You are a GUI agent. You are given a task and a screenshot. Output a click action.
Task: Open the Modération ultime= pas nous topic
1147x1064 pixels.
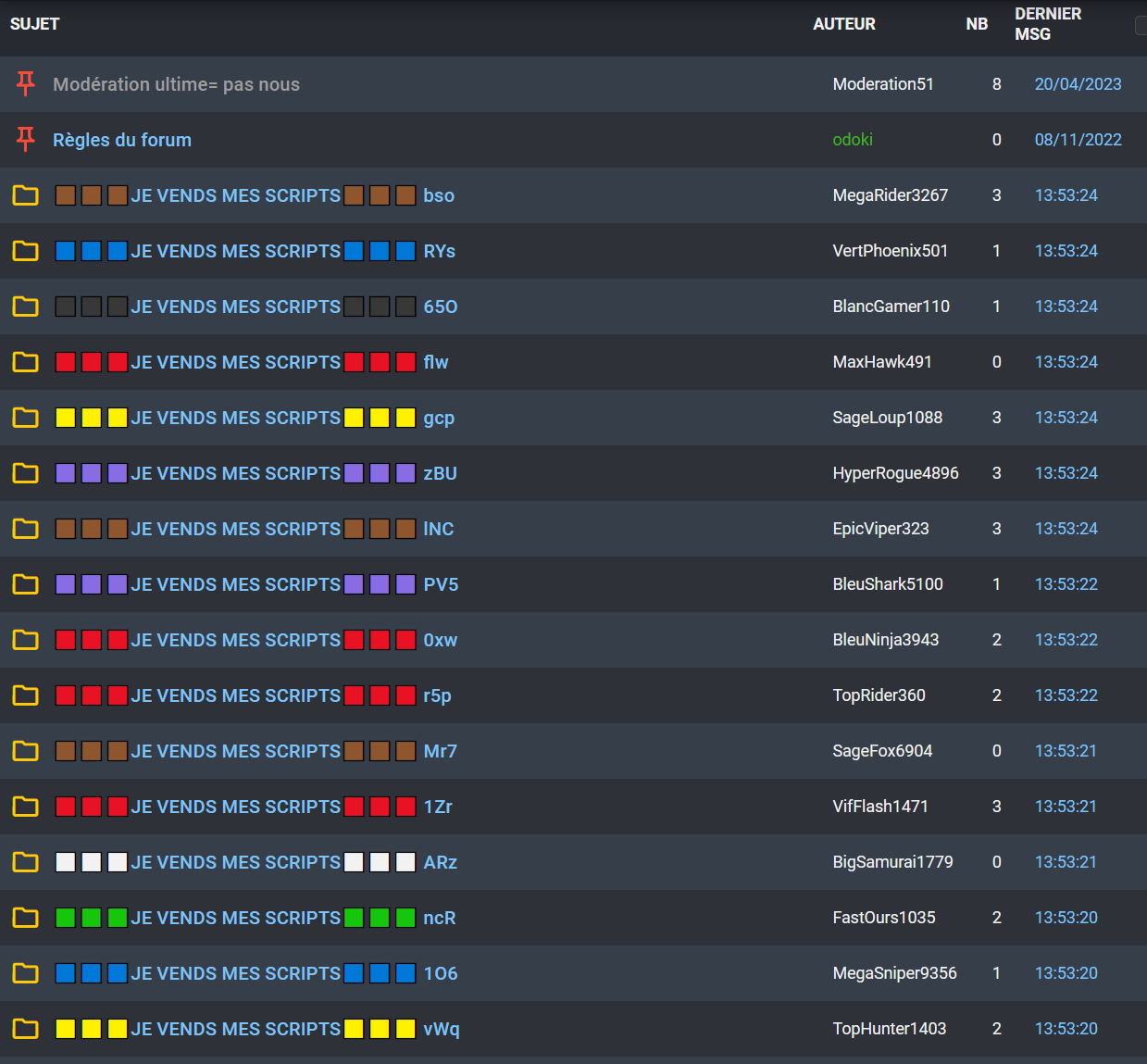176,84
